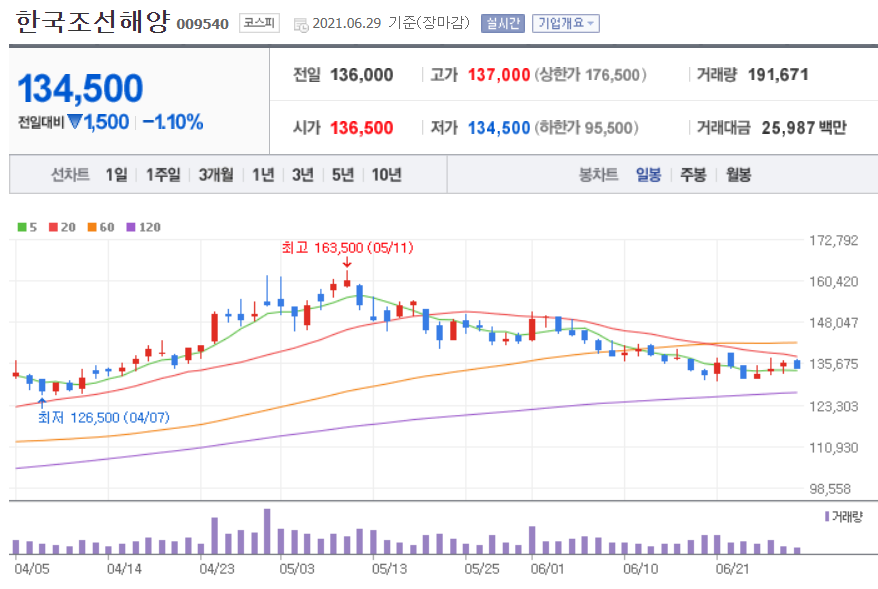Click the 172,792 price axis label

834,240
